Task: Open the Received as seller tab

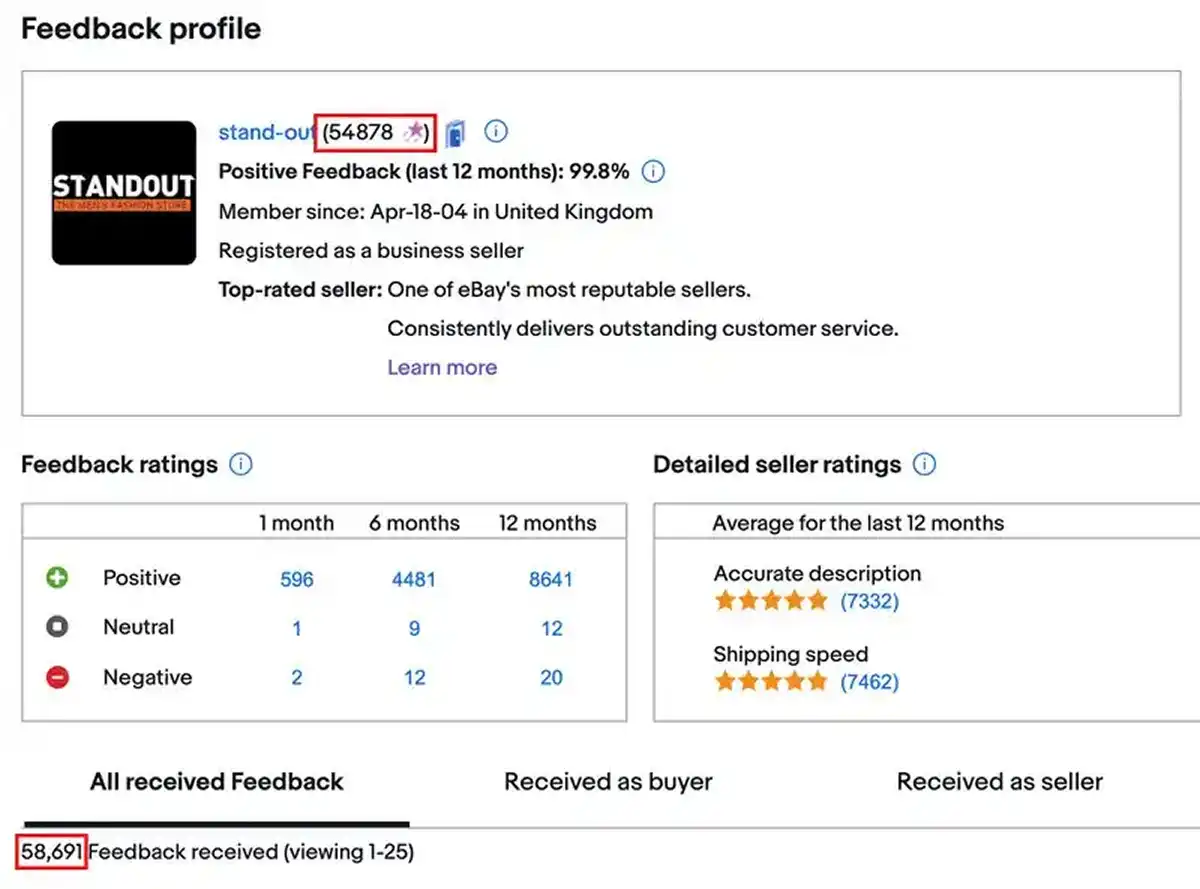Action: click(x=999, y=782)
